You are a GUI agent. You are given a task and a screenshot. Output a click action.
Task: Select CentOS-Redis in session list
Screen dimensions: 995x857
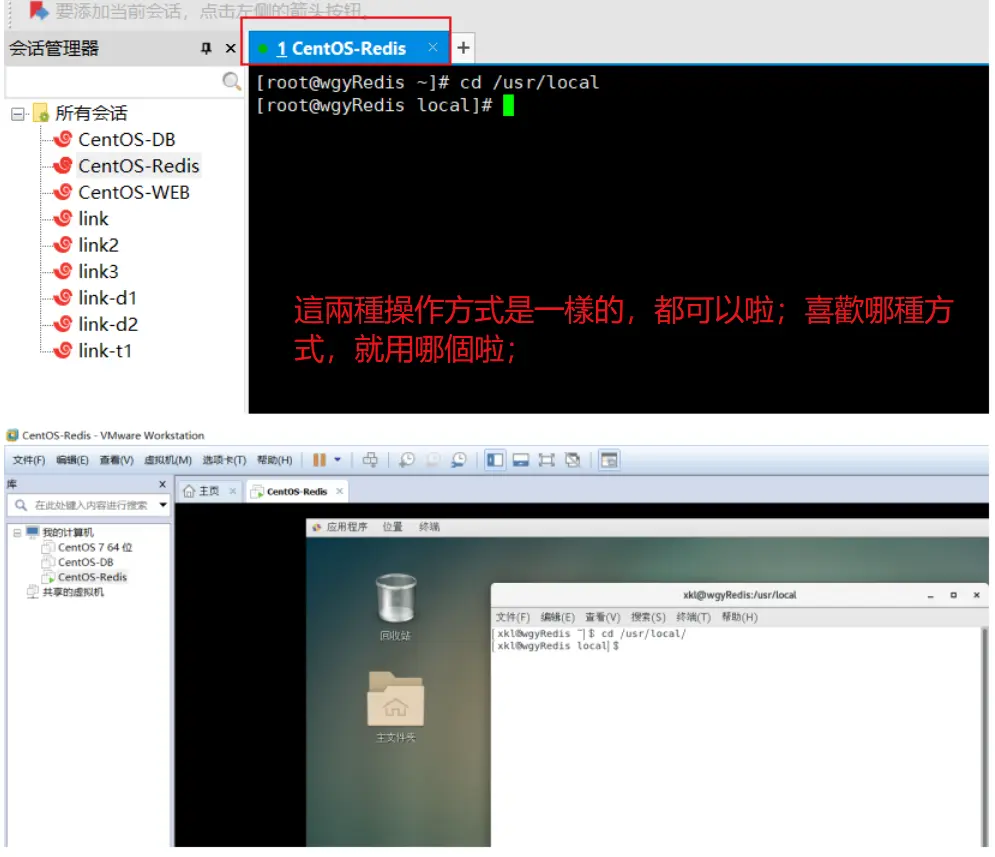[x=138, y=166]
